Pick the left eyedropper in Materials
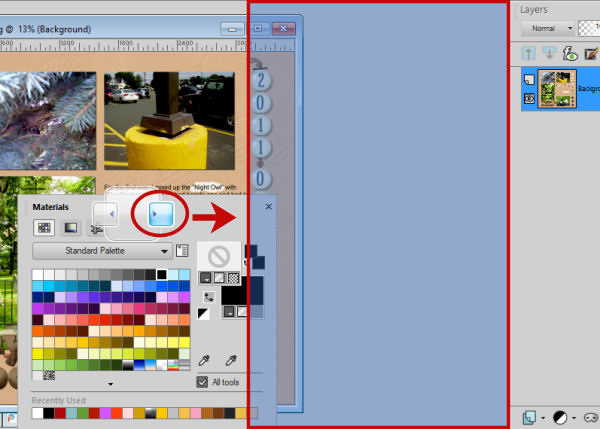The width and height of the screenshot is (600, 429). point(204,360)
